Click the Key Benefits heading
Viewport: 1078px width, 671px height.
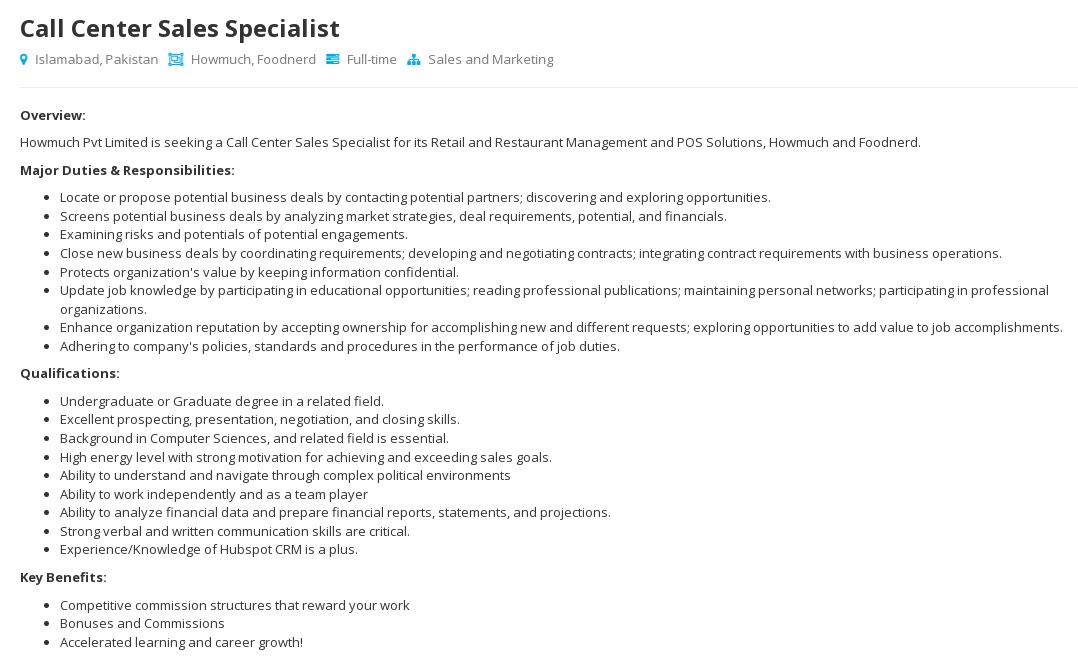(63, 577)
